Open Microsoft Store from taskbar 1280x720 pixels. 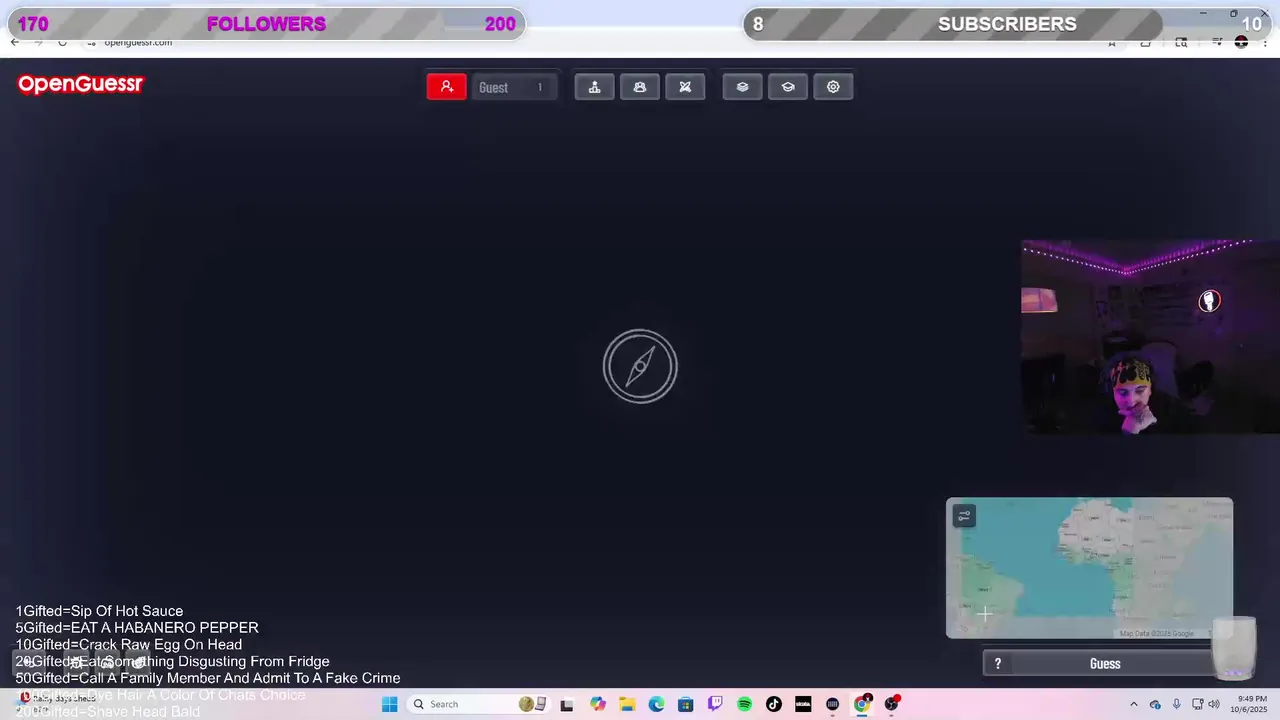[x=685, y=704]
